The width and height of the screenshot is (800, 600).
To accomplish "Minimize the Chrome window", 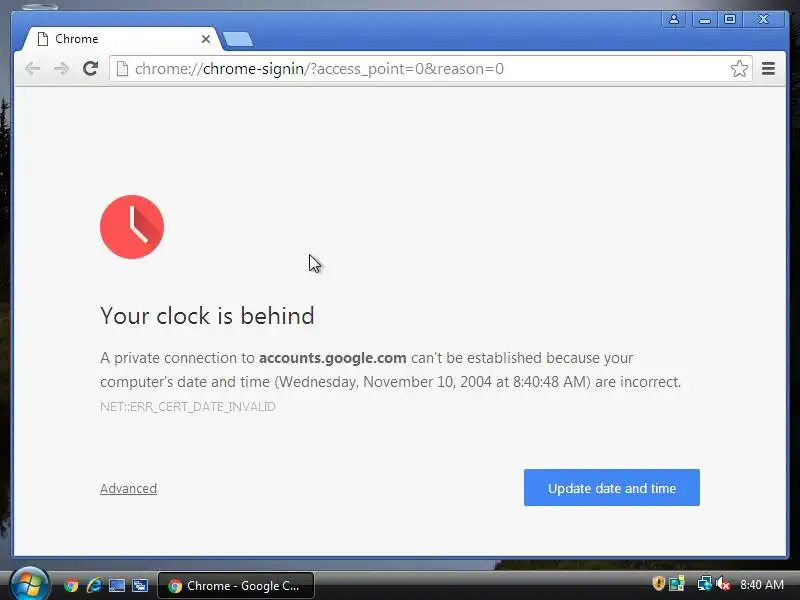I will pyautogui.click(x=705, y=19).
